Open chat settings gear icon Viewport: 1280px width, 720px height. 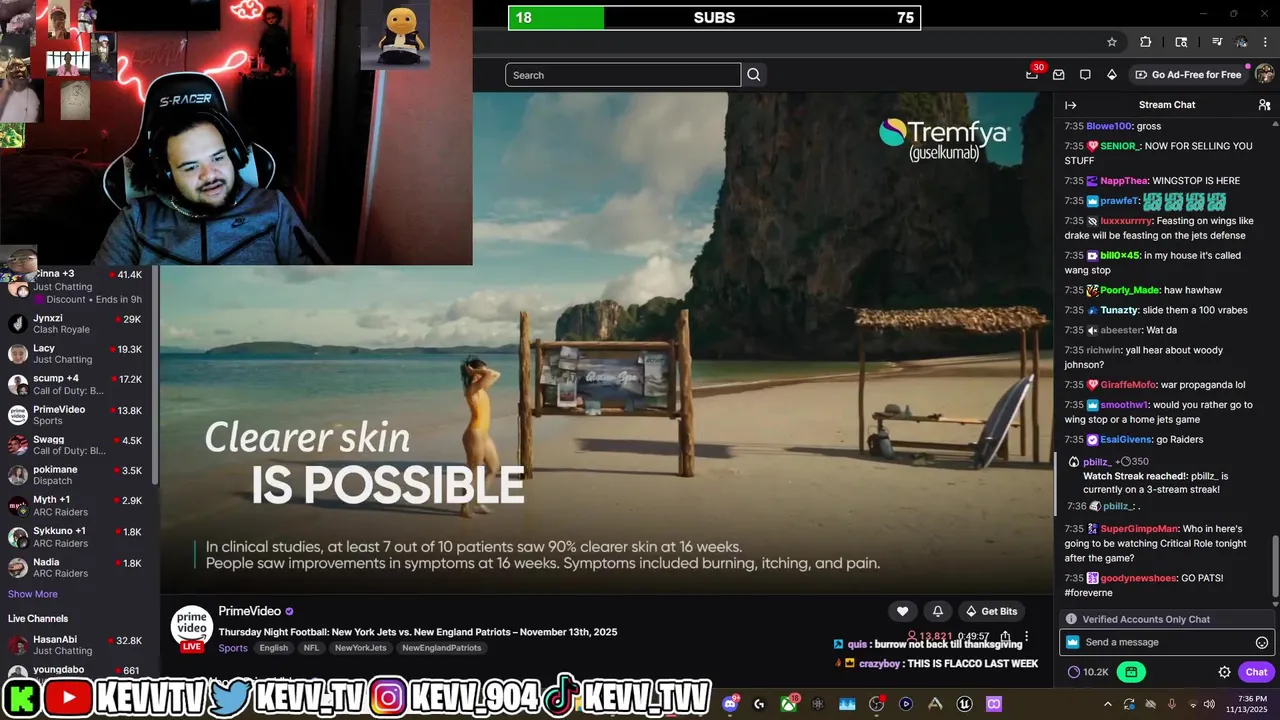coord(1224,672)
